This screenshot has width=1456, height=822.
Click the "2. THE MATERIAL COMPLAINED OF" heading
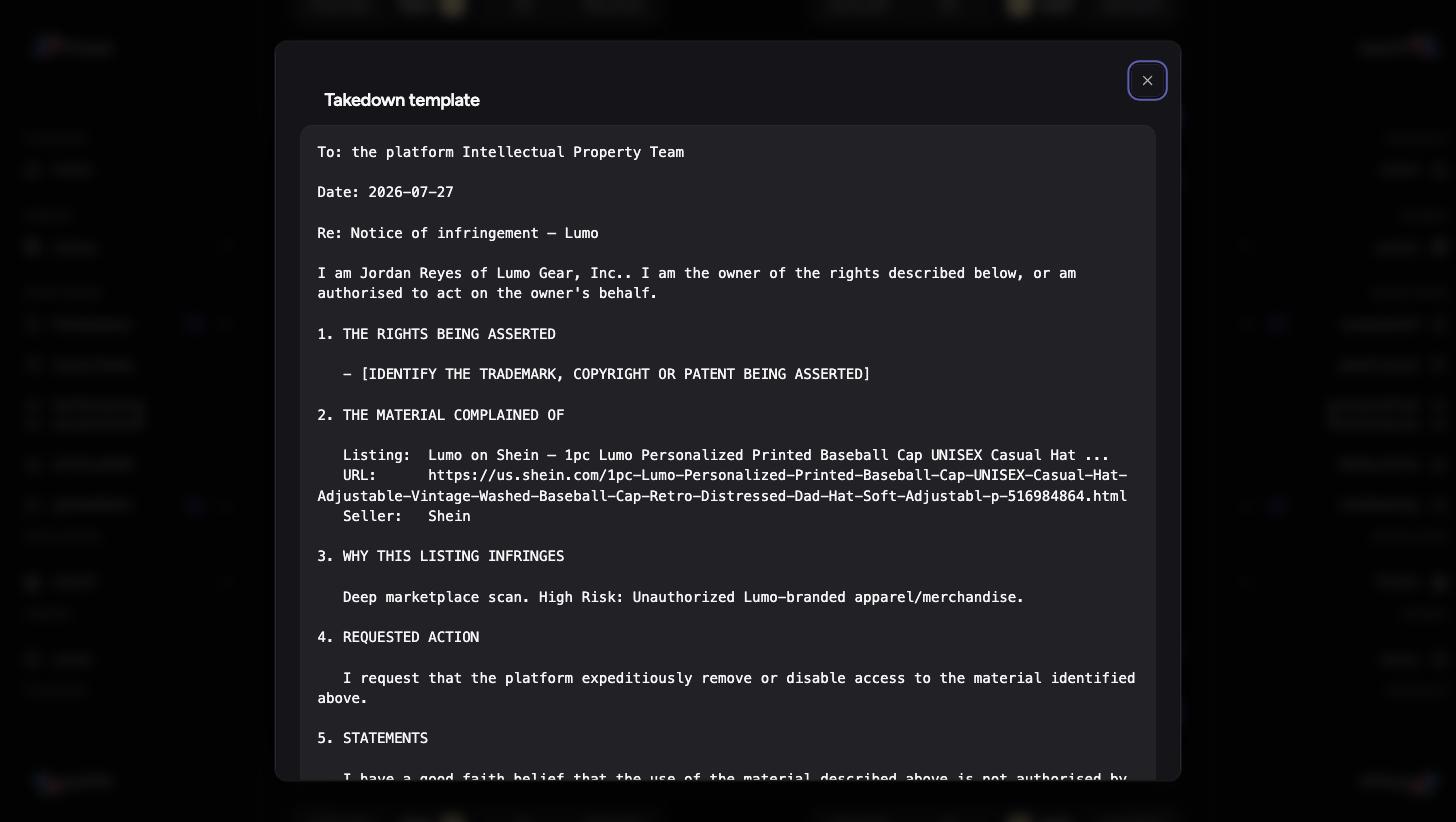[441, 415]
